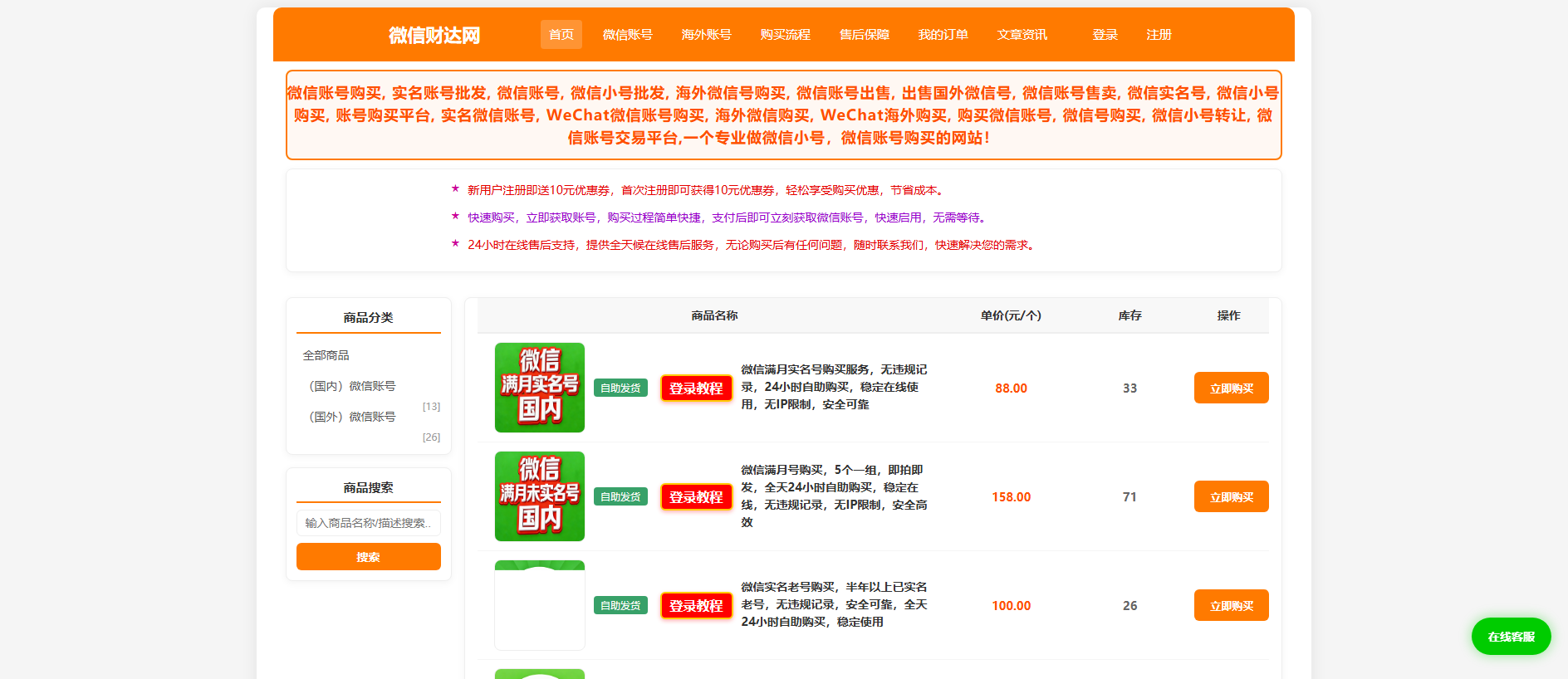Click 立即购买 for the 158.00 product
The height and width of the screenshot is (679, 1568).
(x=1232, y=496)
